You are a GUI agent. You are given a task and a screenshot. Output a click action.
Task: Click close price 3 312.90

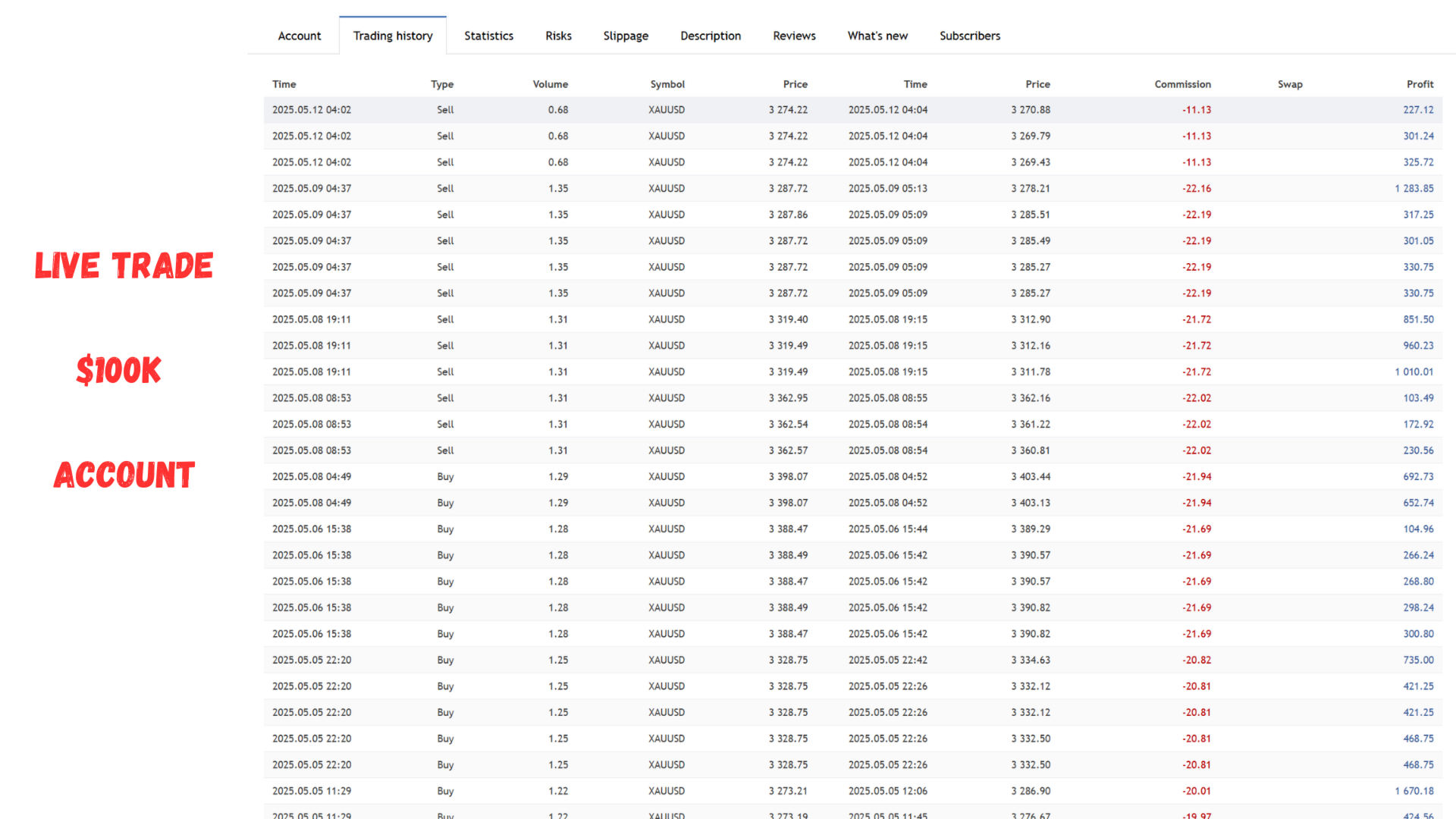[x=1031, y=320]
